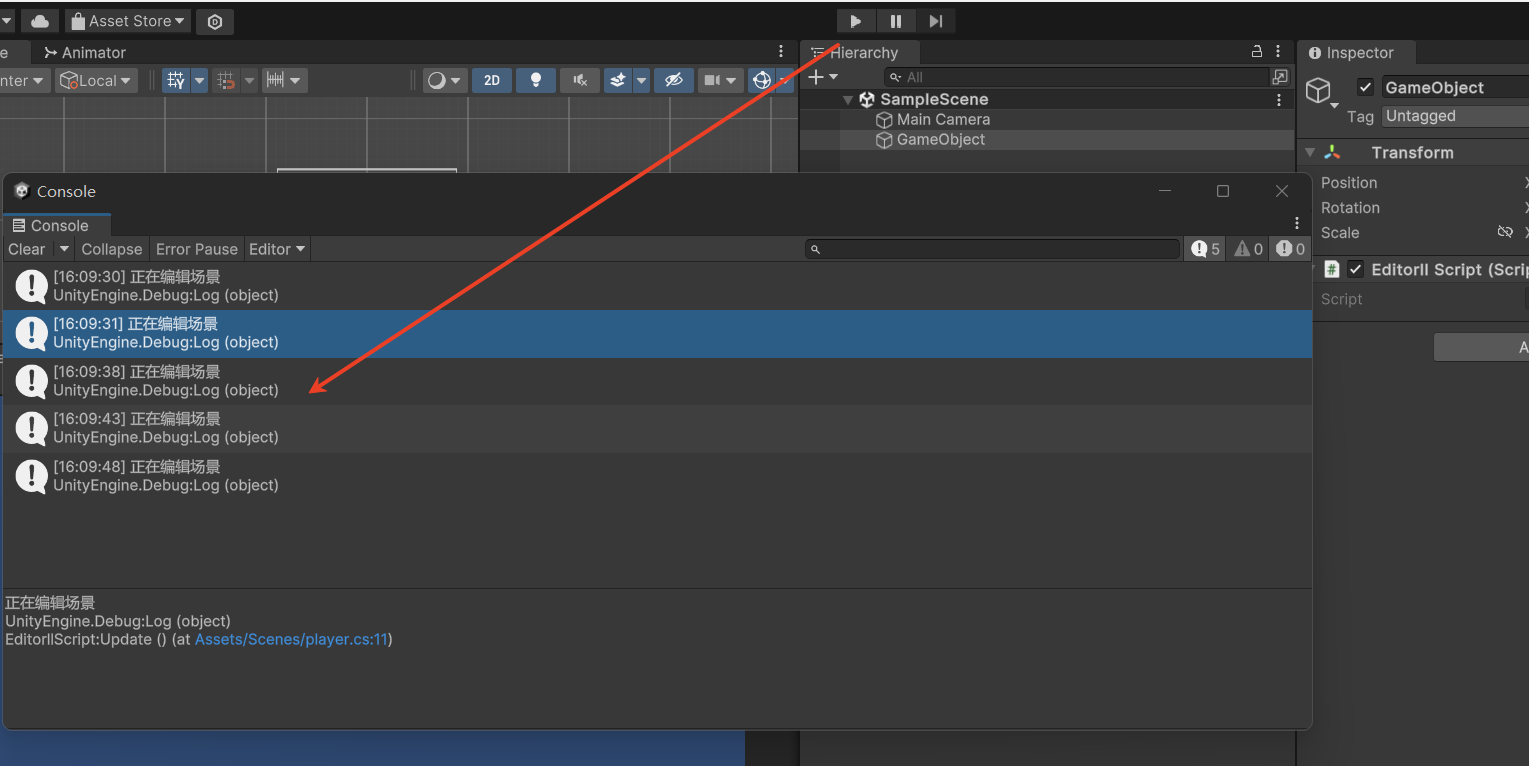The height and width of the screenshot is (766, 1529).
Task: Disable the EditorII Script component checkbox
Action: (1356, 269)
